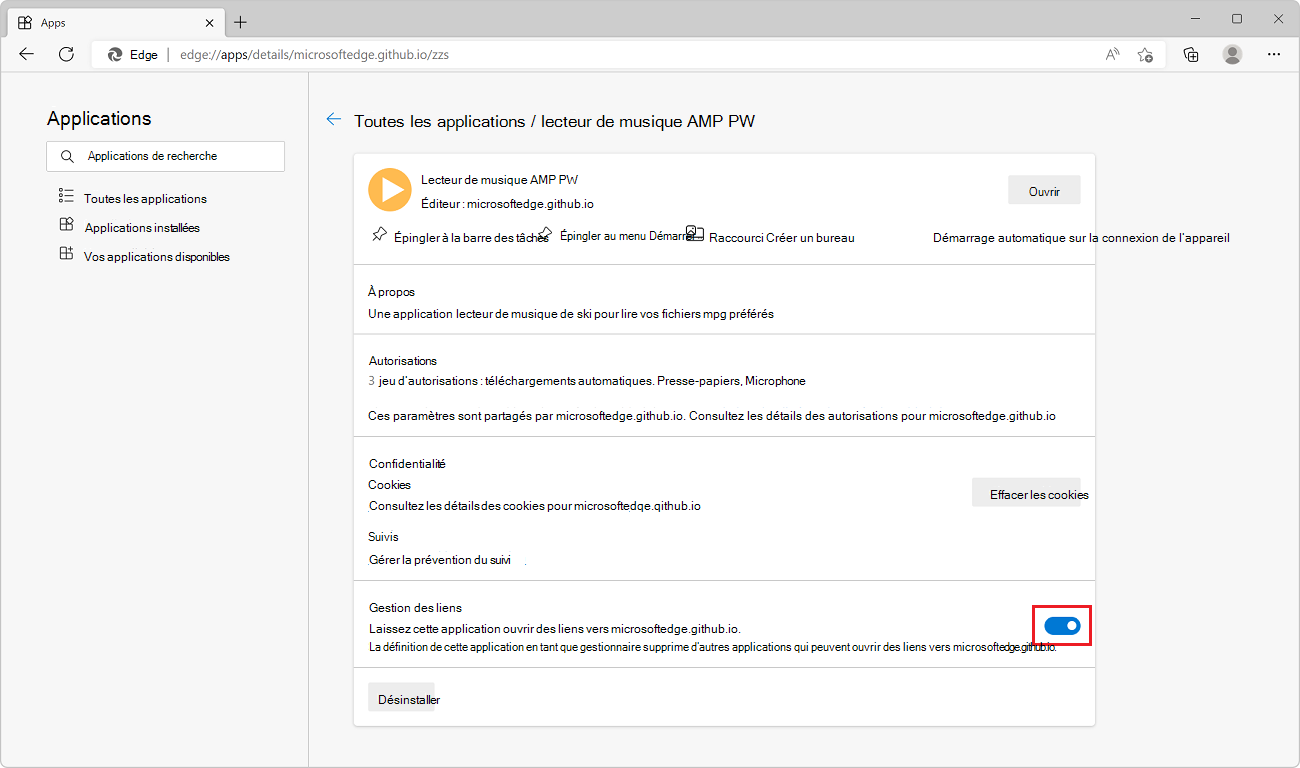The image size is (1300, 768).
Task: Click the Confidentialité heading
Action: click(x=407, y=464)
